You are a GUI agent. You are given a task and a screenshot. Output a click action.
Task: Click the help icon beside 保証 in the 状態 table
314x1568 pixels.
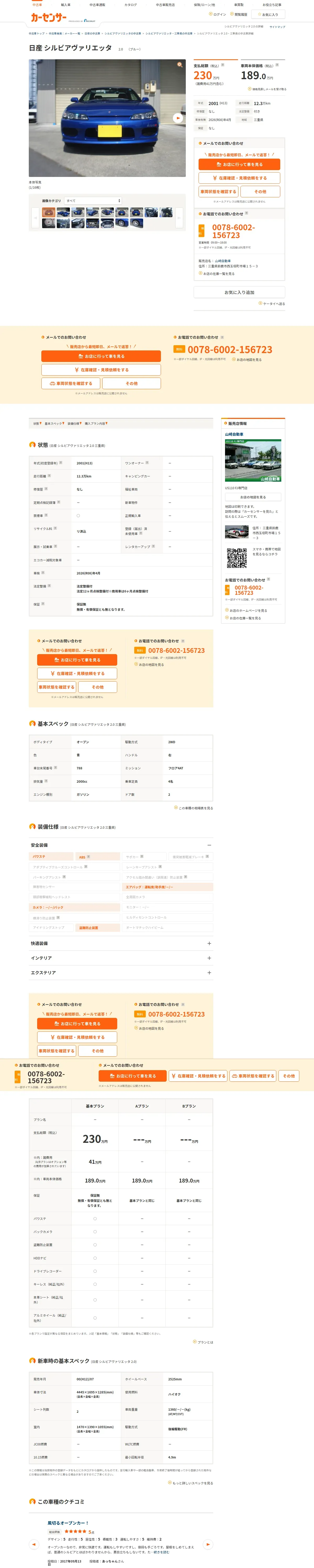[x=43, y=604]
